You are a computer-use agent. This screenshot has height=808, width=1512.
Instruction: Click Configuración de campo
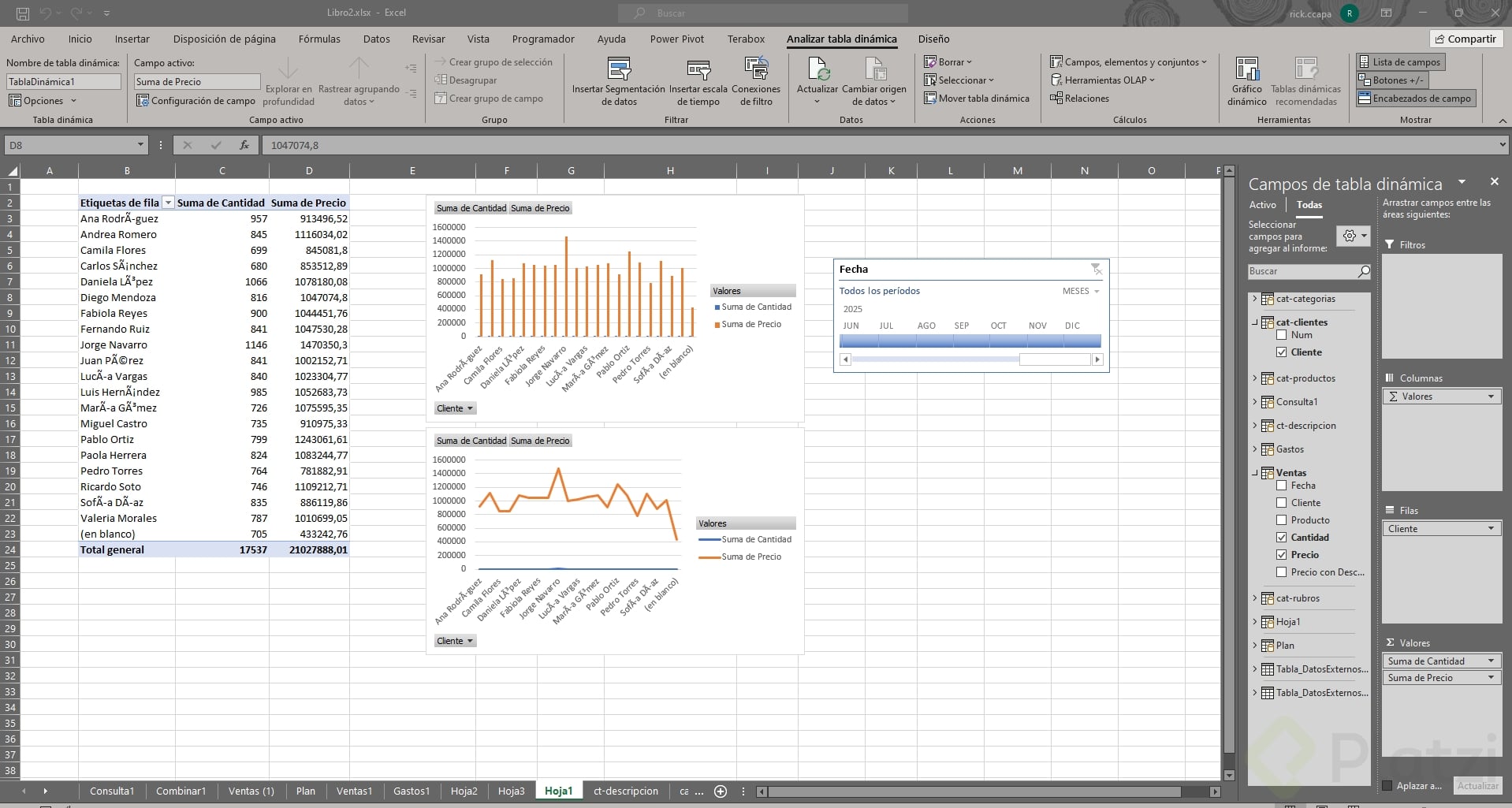tap(196, 101)
